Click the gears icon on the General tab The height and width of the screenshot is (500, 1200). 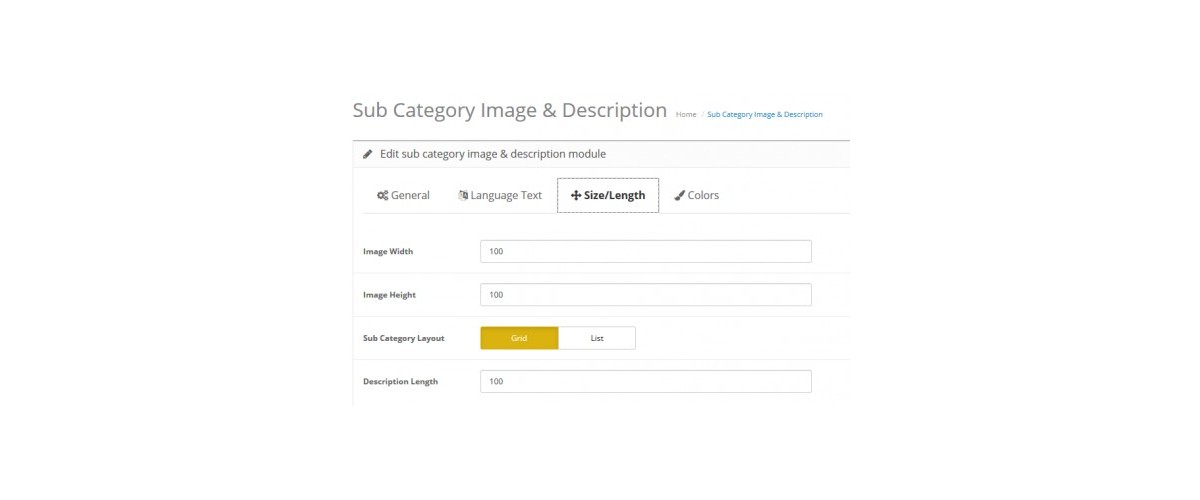click(x=382, y=196)
